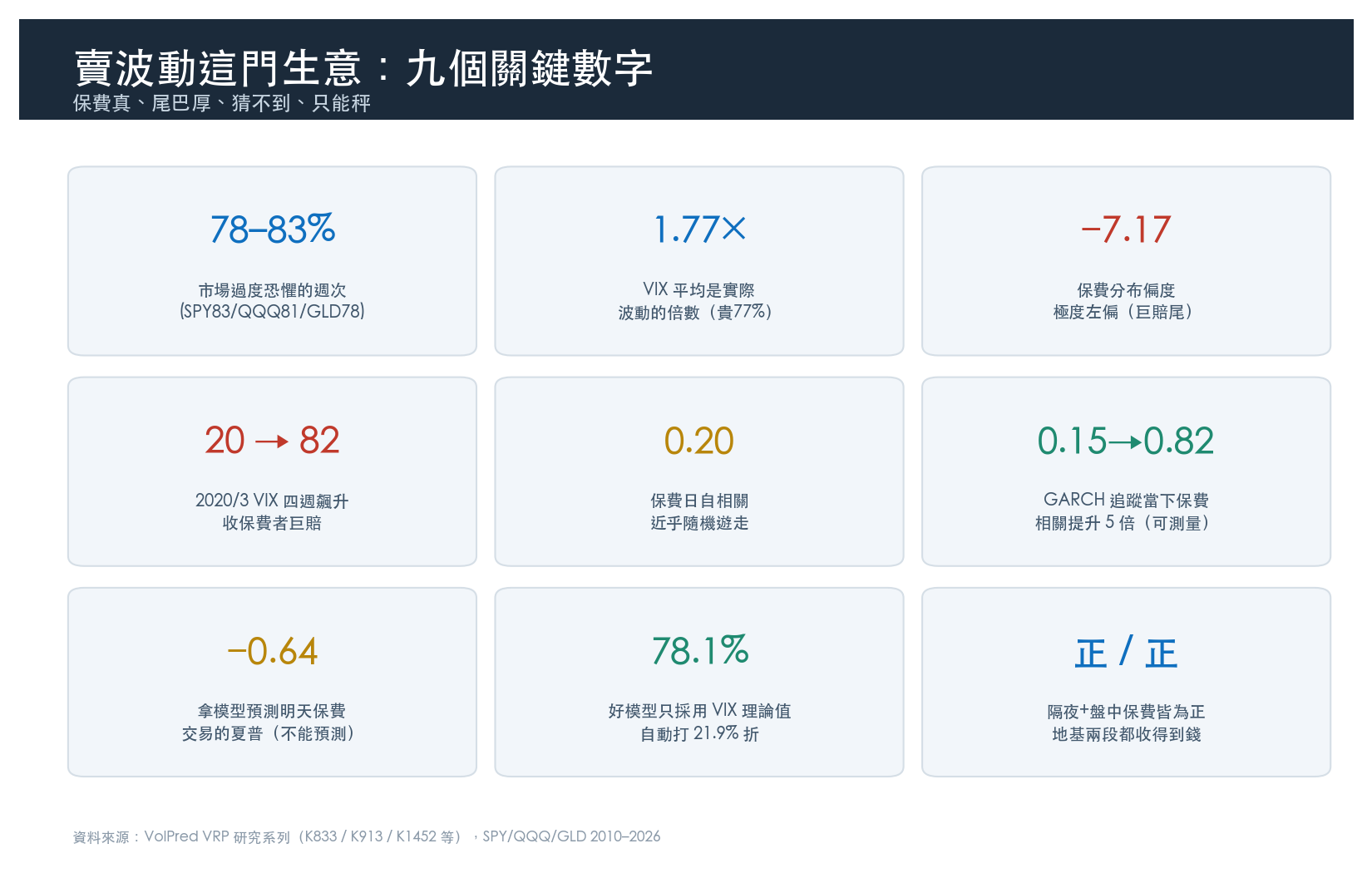
Task: Click the line 自動打 21.9% 折
Action: (x=699, y=733)
